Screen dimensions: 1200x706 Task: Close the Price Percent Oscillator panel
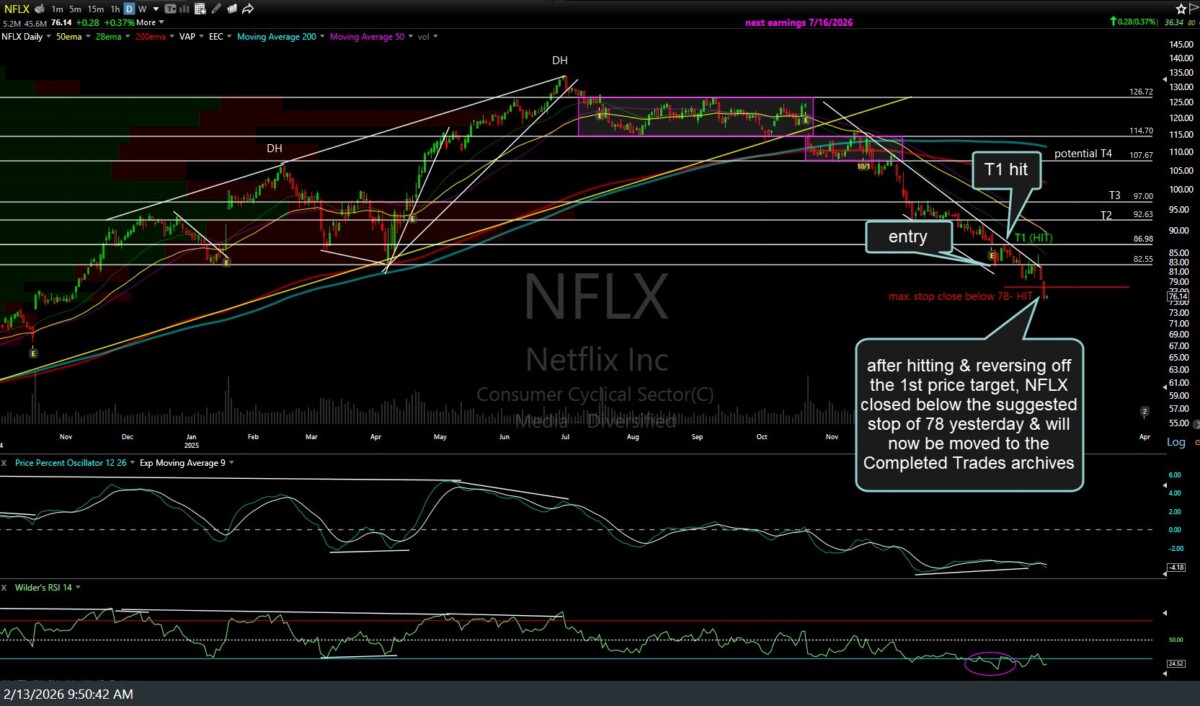[x=4, y=463]
